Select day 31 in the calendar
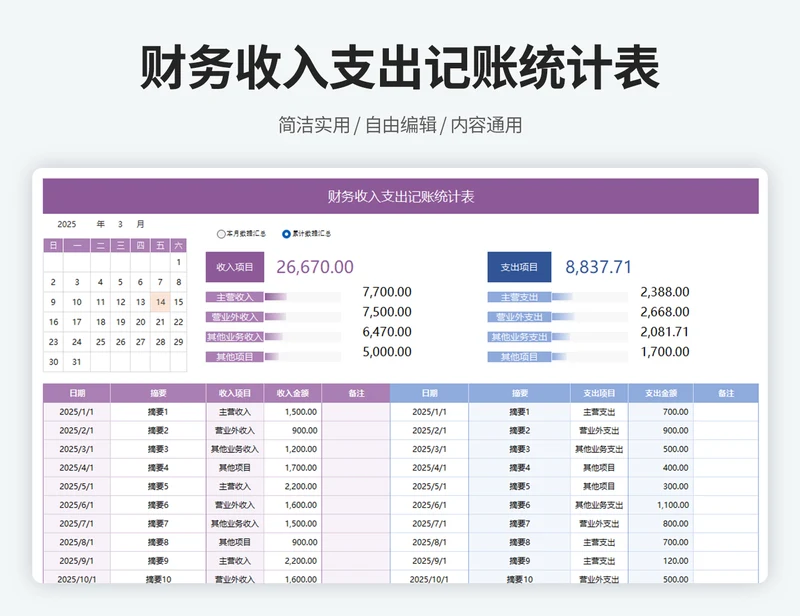The image size is (800, 616). (77, 362)
